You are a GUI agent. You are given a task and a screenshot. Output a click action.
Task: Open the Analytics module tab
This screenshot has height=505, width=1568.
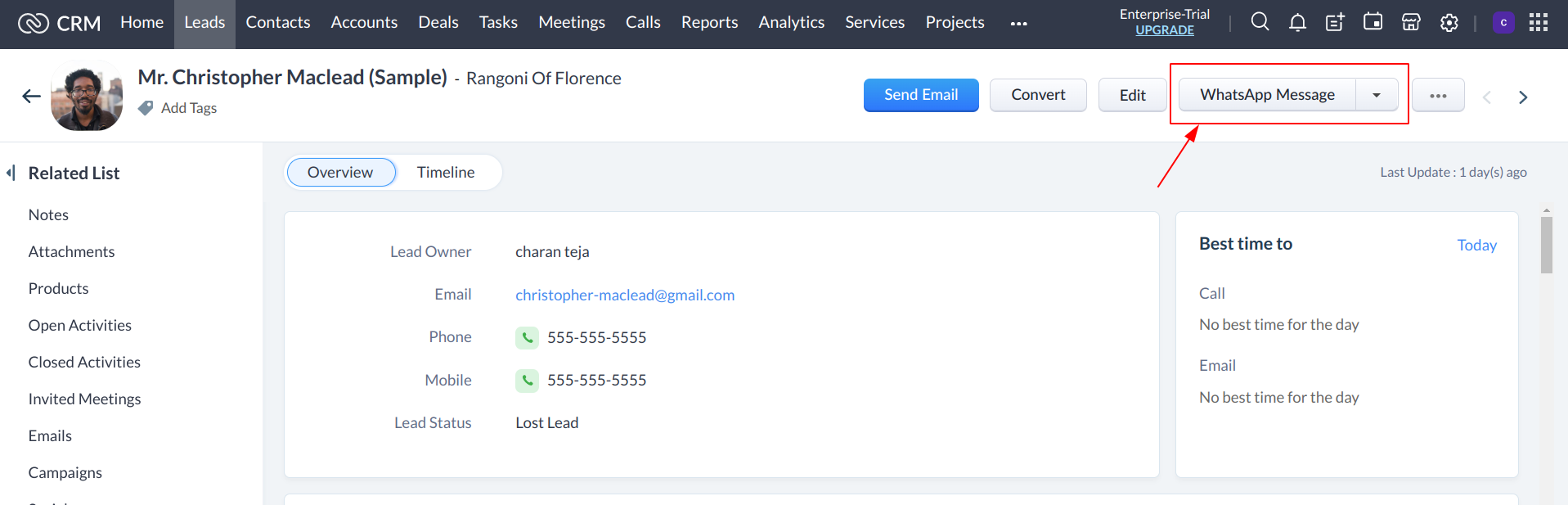(x=791, y=23)
